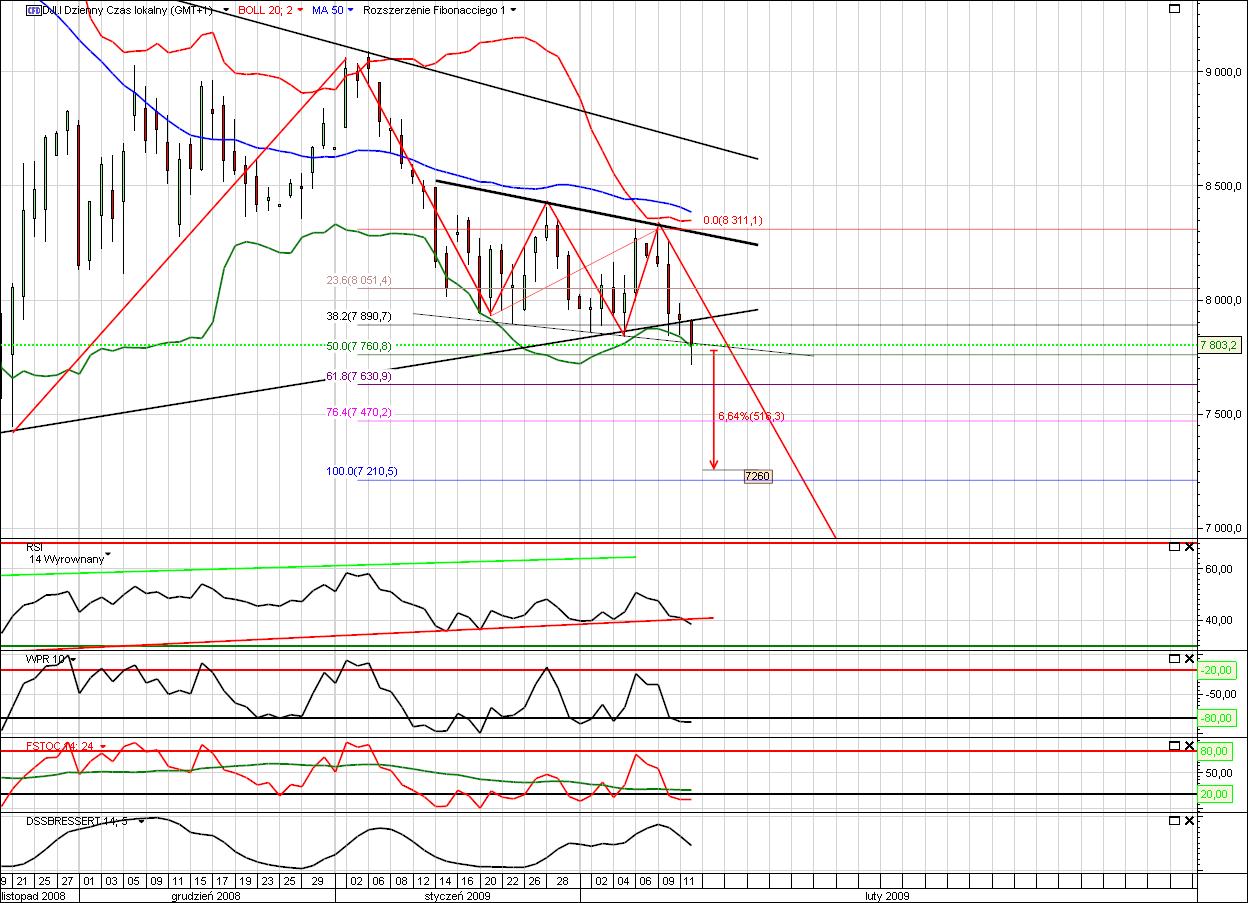Maximize the DSSBRESSERT indicator panel
1248x903 pixels.
(1175, 821)
